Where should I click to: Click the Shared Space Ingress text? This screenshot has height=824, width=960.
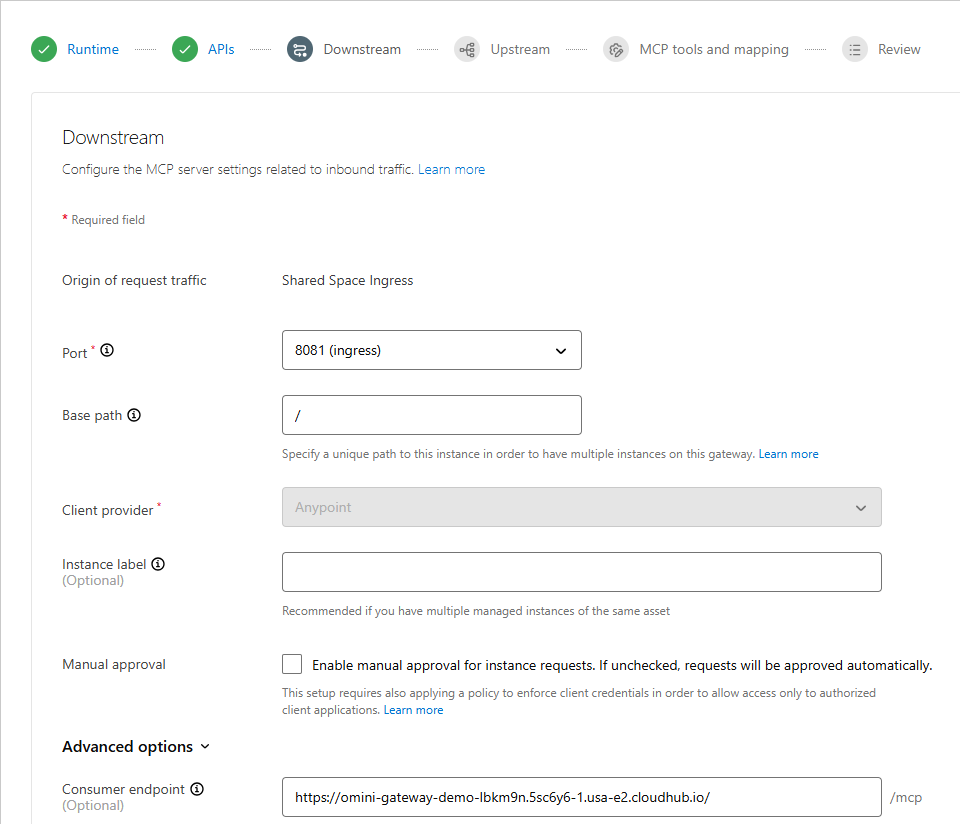pyautogui.click(x=347, y=280)
